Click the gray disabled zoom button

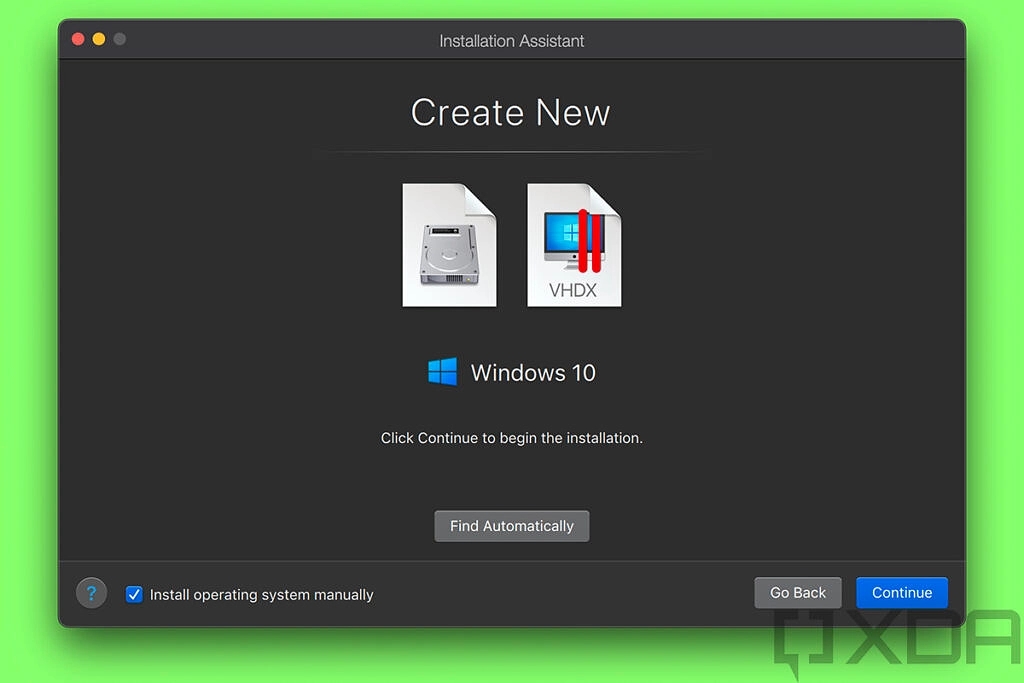(120, 39)
